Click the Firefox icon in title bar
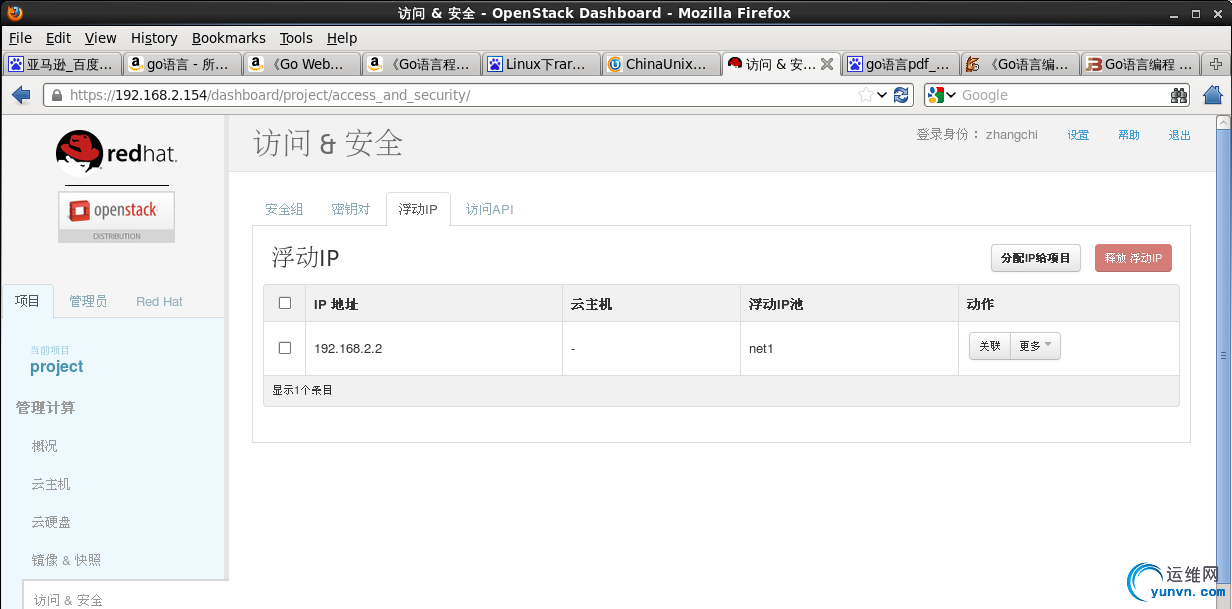Screen dimensions: 1232x609 [14, 13]
